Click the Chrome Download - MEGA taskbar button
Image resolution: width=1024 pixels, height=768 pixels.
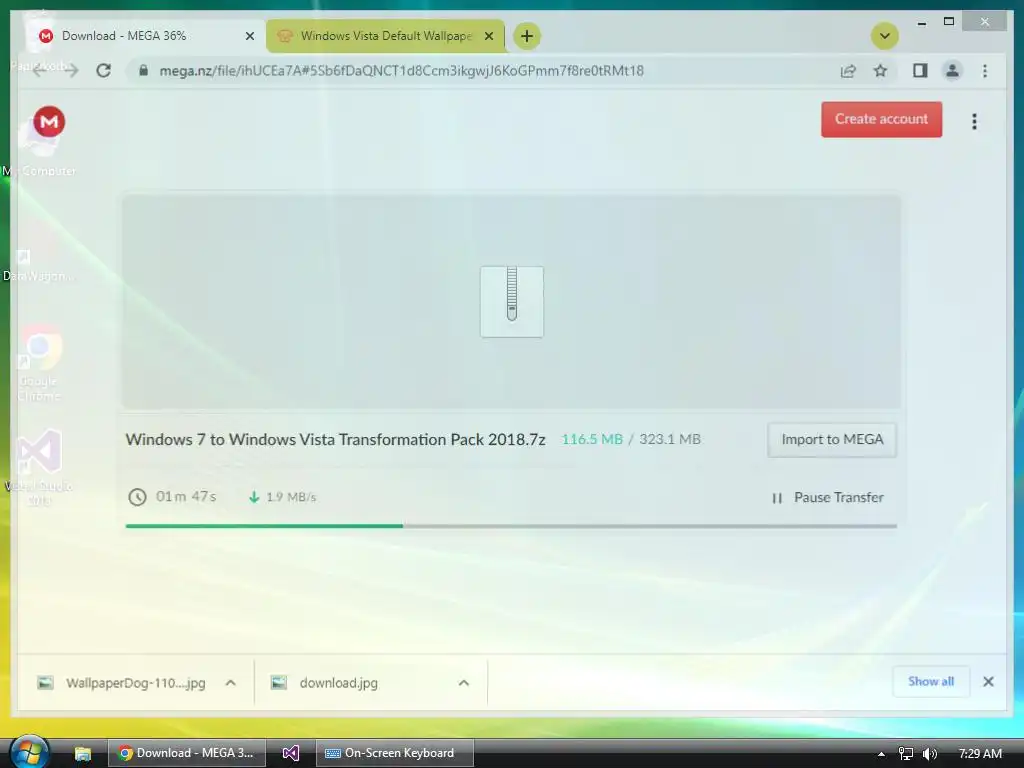click(x=187, y=753)
